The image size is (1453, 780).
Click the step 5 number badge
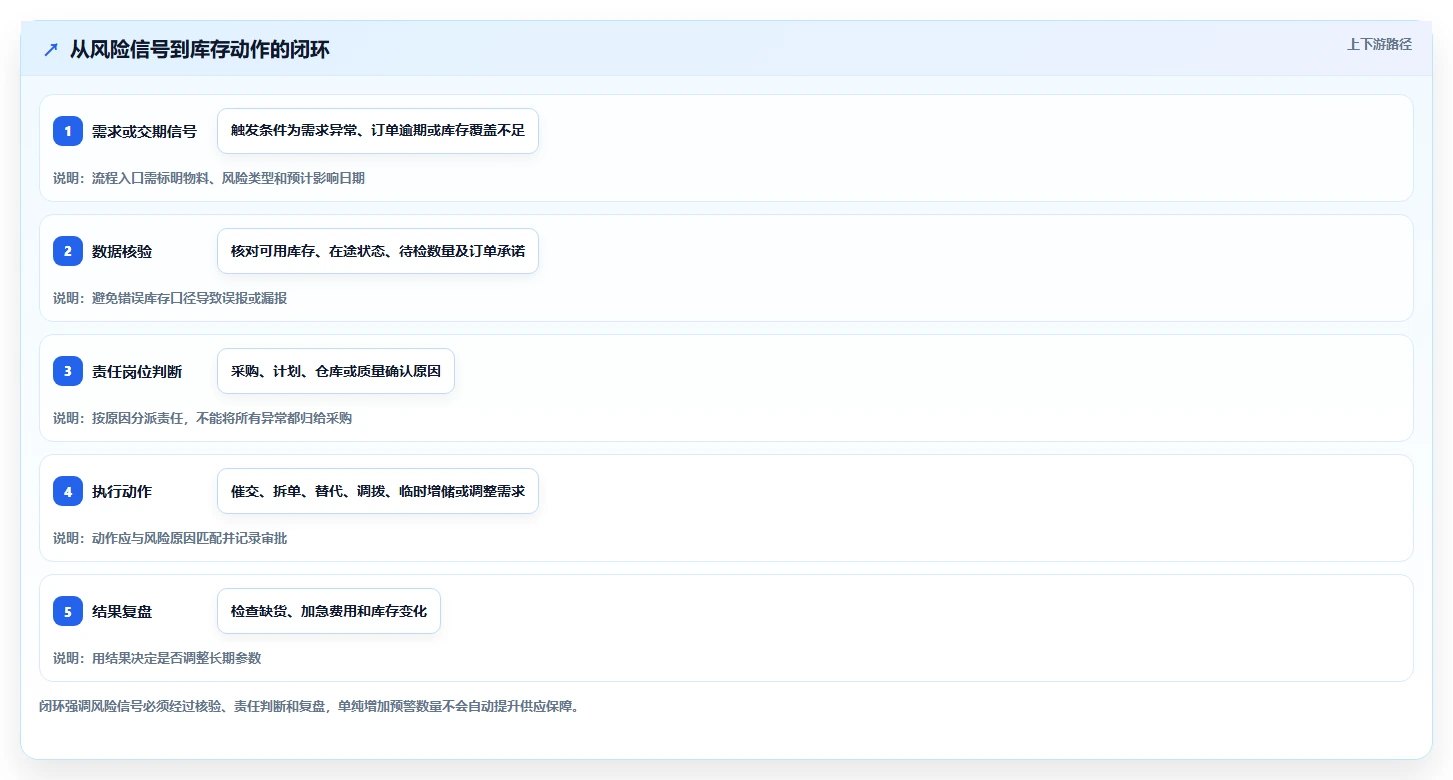(68, 611)
